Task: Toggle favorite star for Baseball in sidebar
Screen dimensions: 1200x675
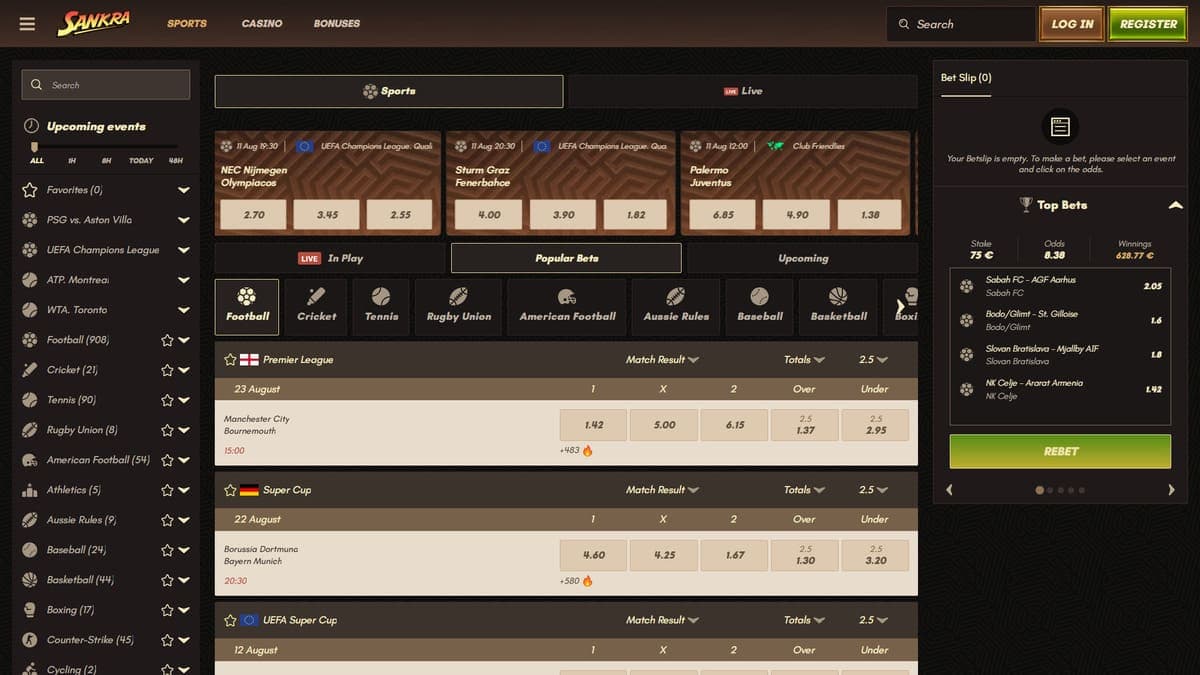Action: (x=168, y=550)
